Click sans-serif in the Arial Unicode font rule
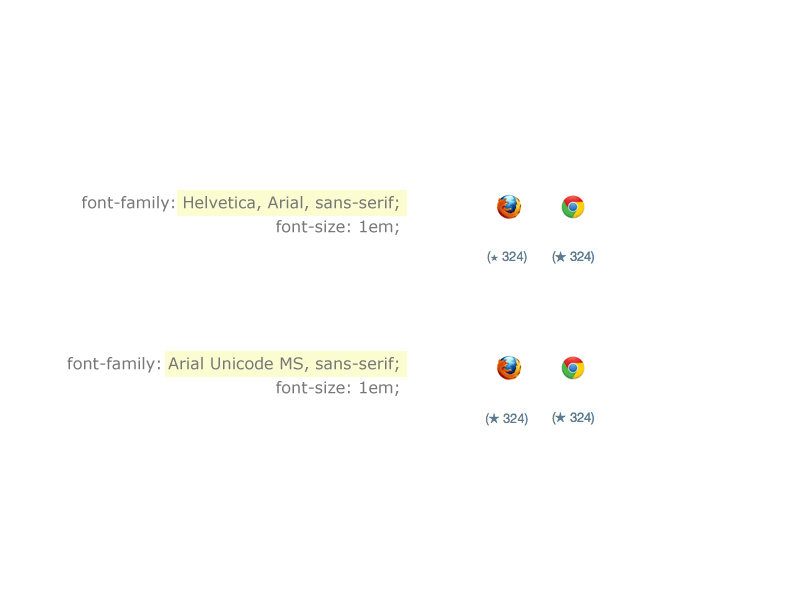 pyautogui.click(x=357, y=364)
